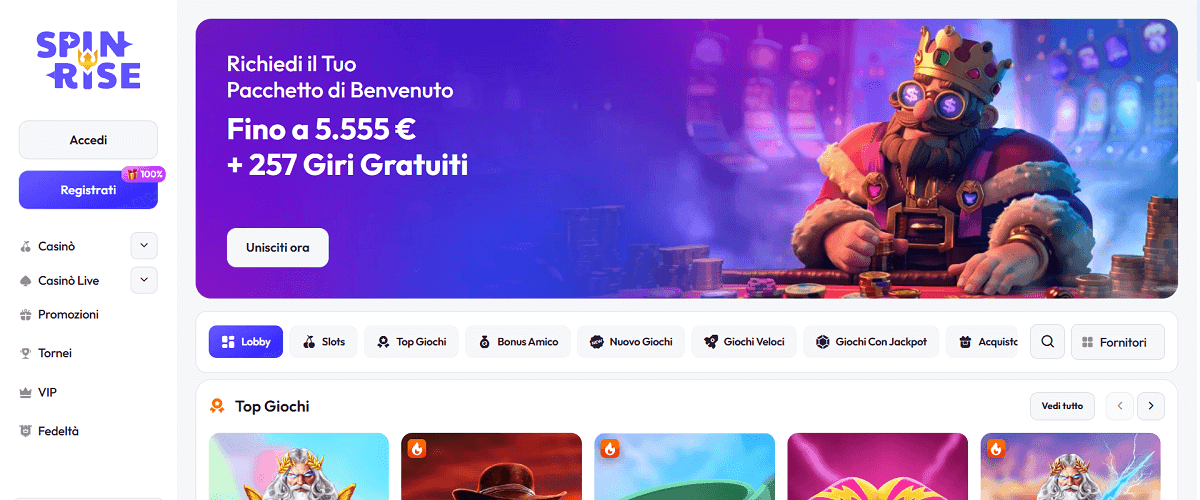
Task: Click the Unisciti ora banner button
Action: pos(278,247)
